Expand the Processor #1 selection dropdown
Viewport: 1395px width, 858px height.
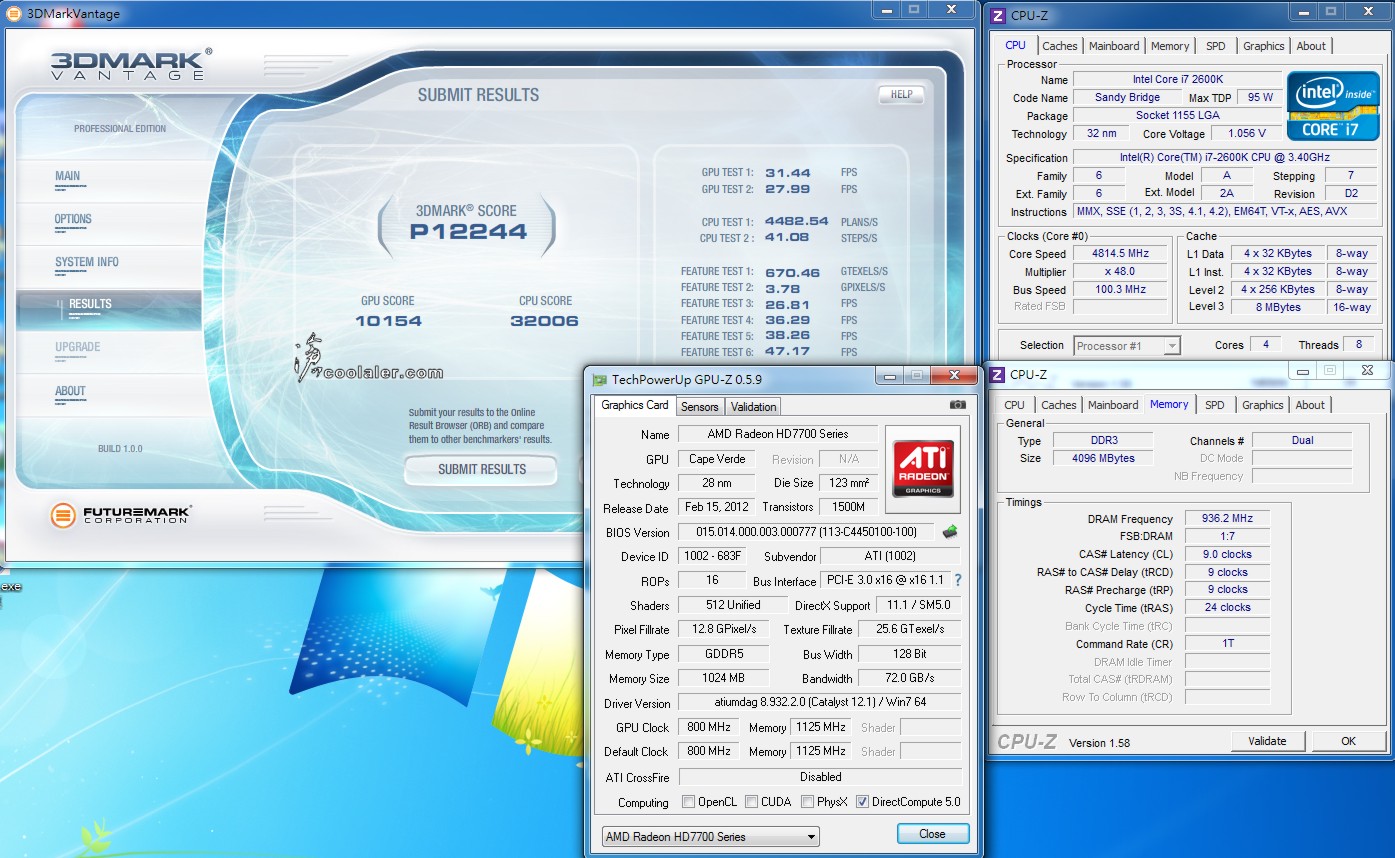1127,346
